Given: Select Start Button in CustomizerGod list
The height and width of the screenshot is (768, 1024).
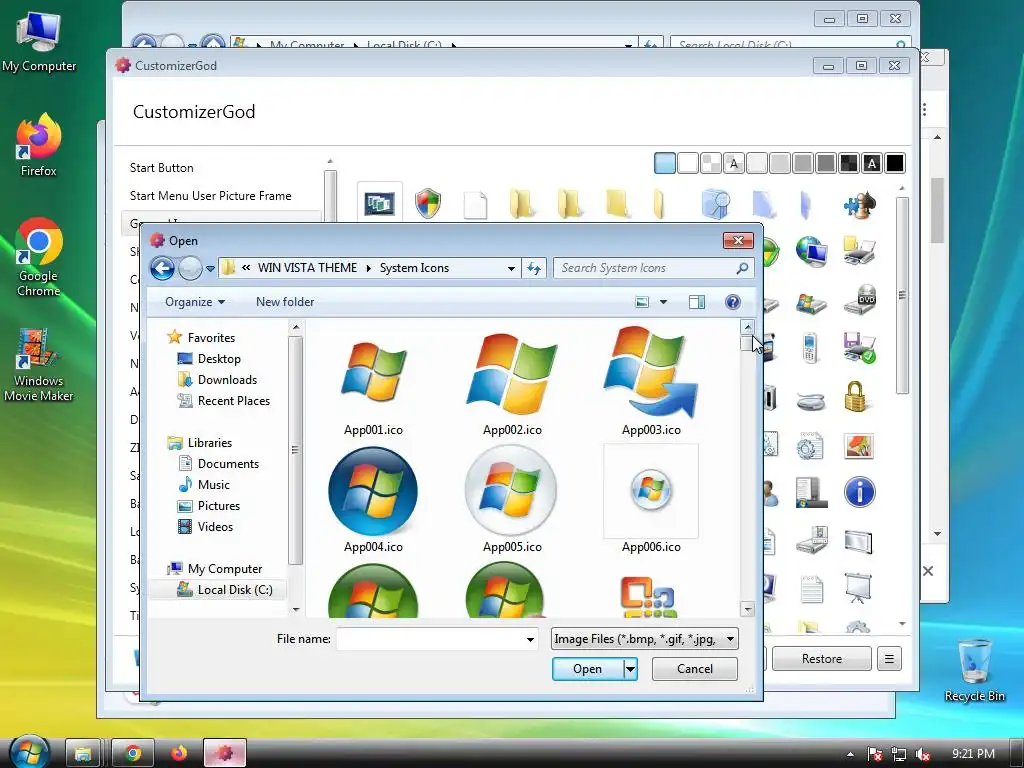Looking at the screenshot, I should tap(161, 168).
